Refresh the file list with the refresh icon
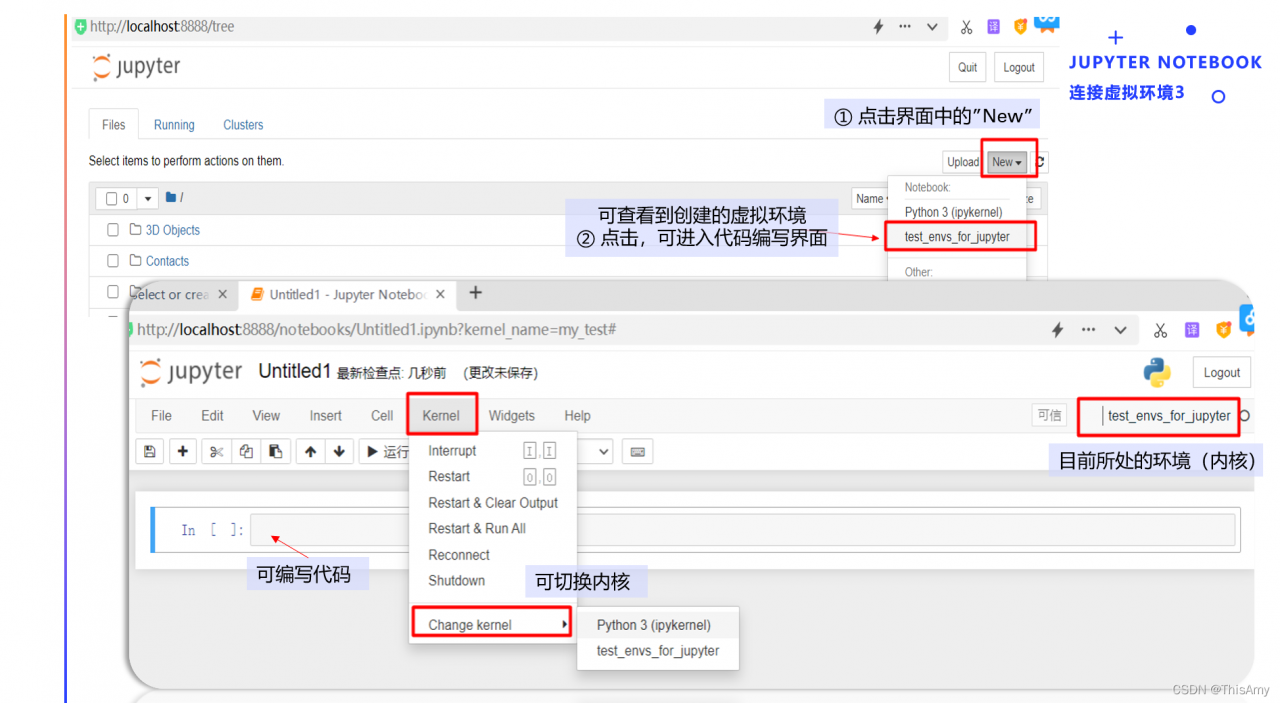This screenshot has height=703, width=1280. click(1040, 162)
